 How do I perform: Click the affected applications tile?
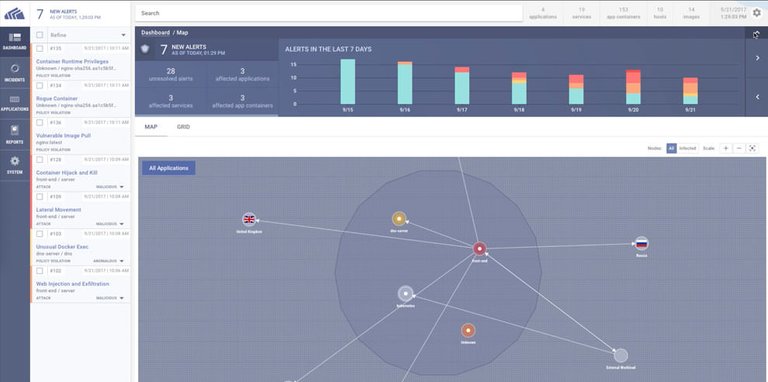pos(242,74)
